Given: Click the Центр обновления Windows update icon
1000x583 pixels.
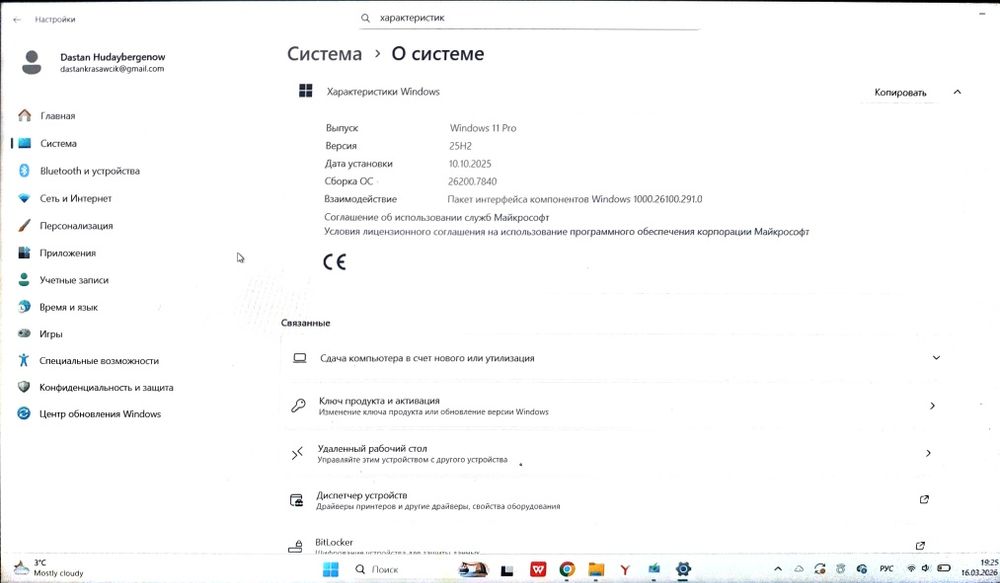Looking at the screenshot, I should pyautogui.click(x=24, y=413).
